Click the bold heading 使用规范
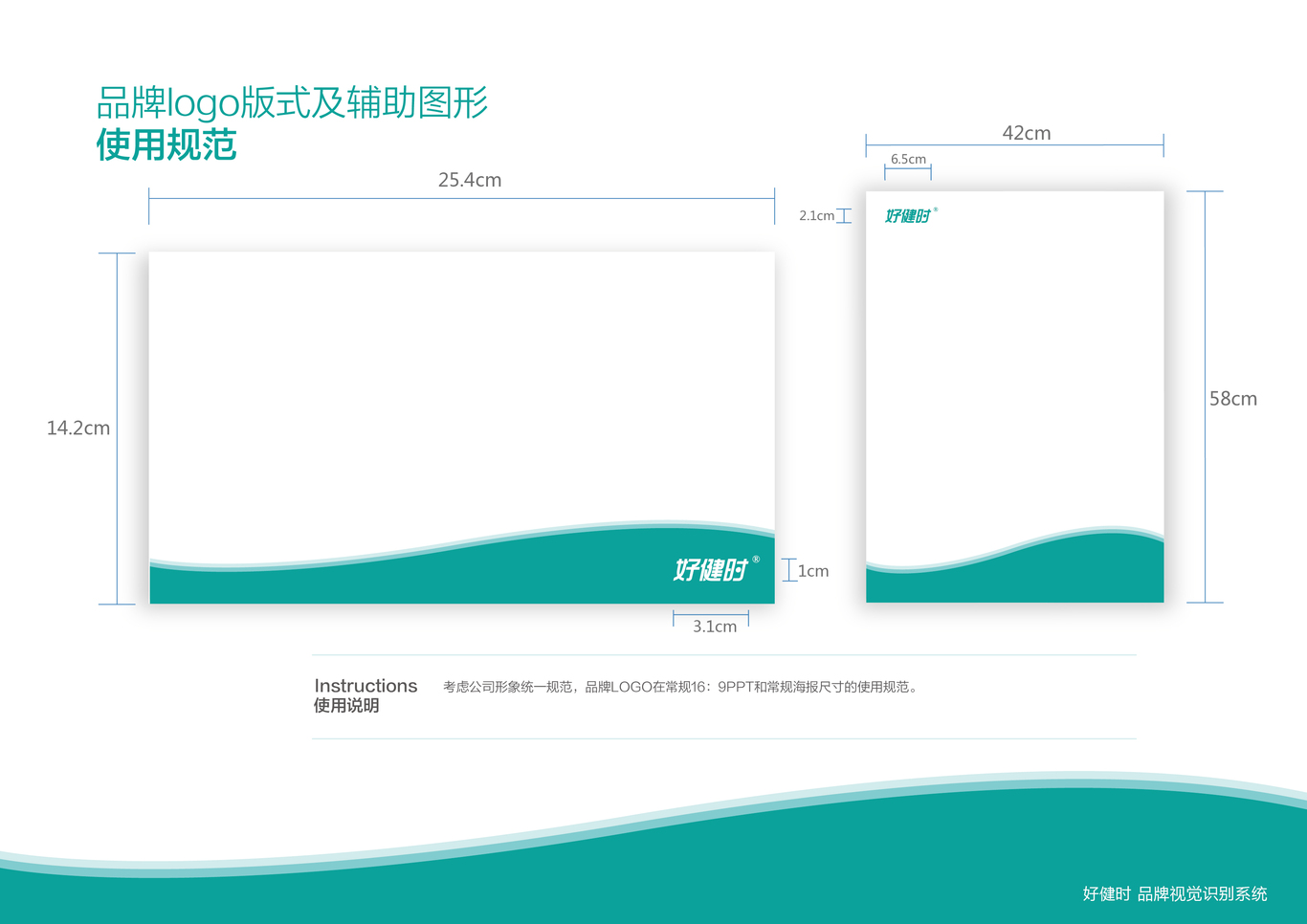This screenshot has width=1307, height=924. pyautogui.click(x=166, y=145)
